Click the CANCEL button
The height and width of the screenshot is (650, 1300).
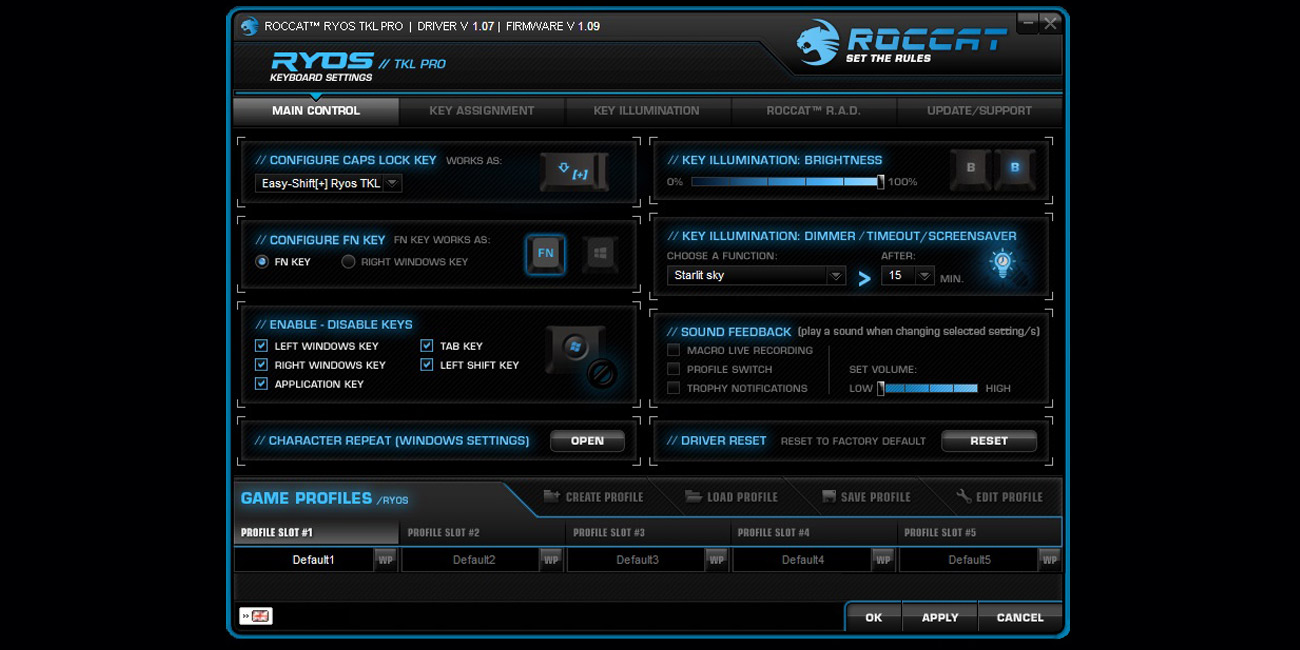1020,617
